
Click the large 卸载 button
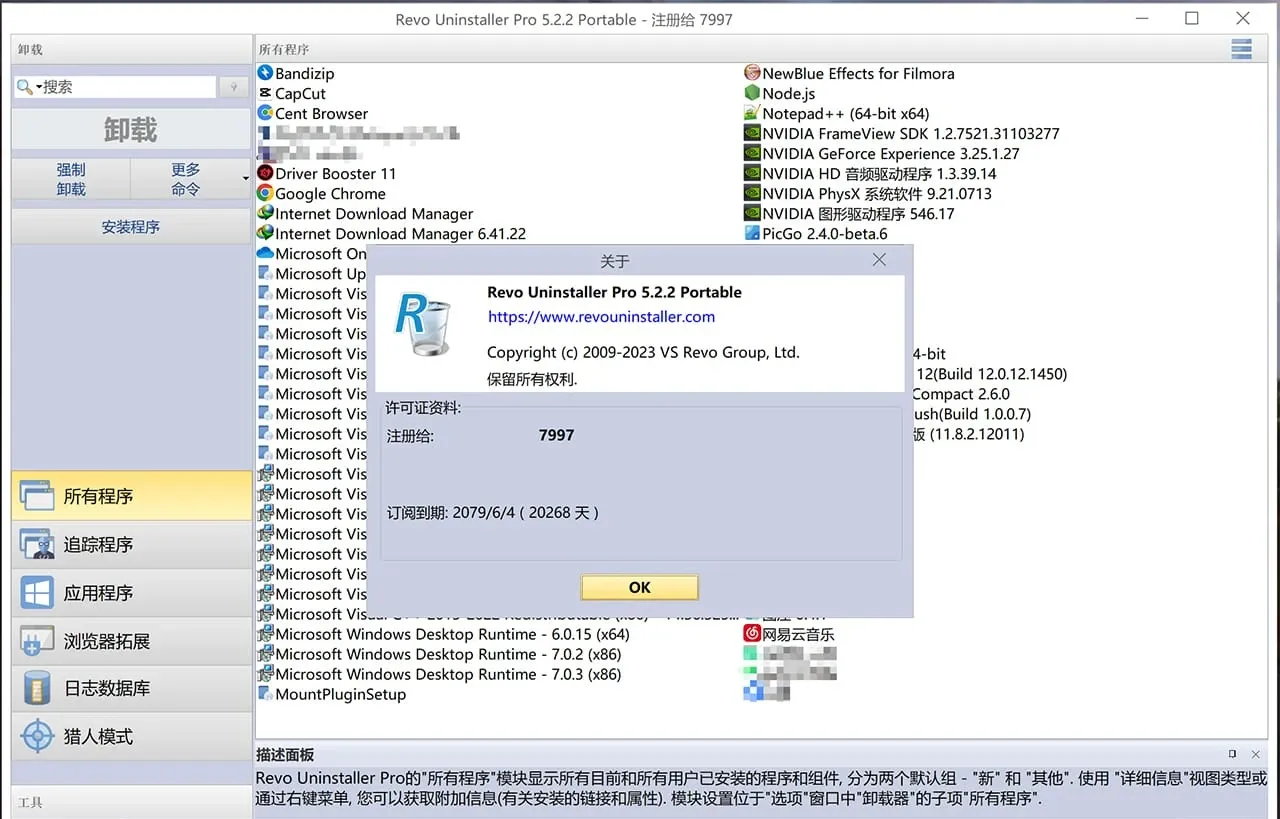click(131, 130)
